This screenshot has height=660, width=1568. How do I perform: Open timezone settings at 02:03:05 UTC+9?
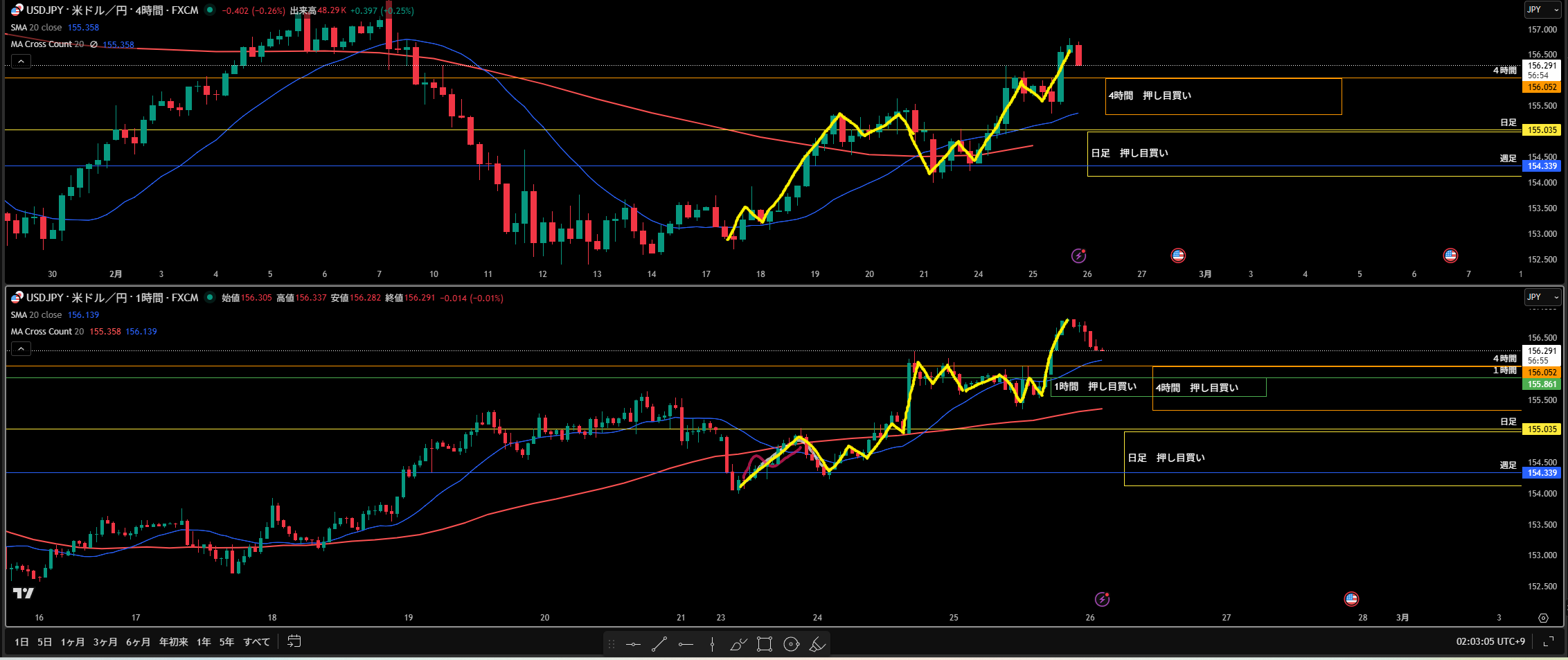(x=1490, y=641)
